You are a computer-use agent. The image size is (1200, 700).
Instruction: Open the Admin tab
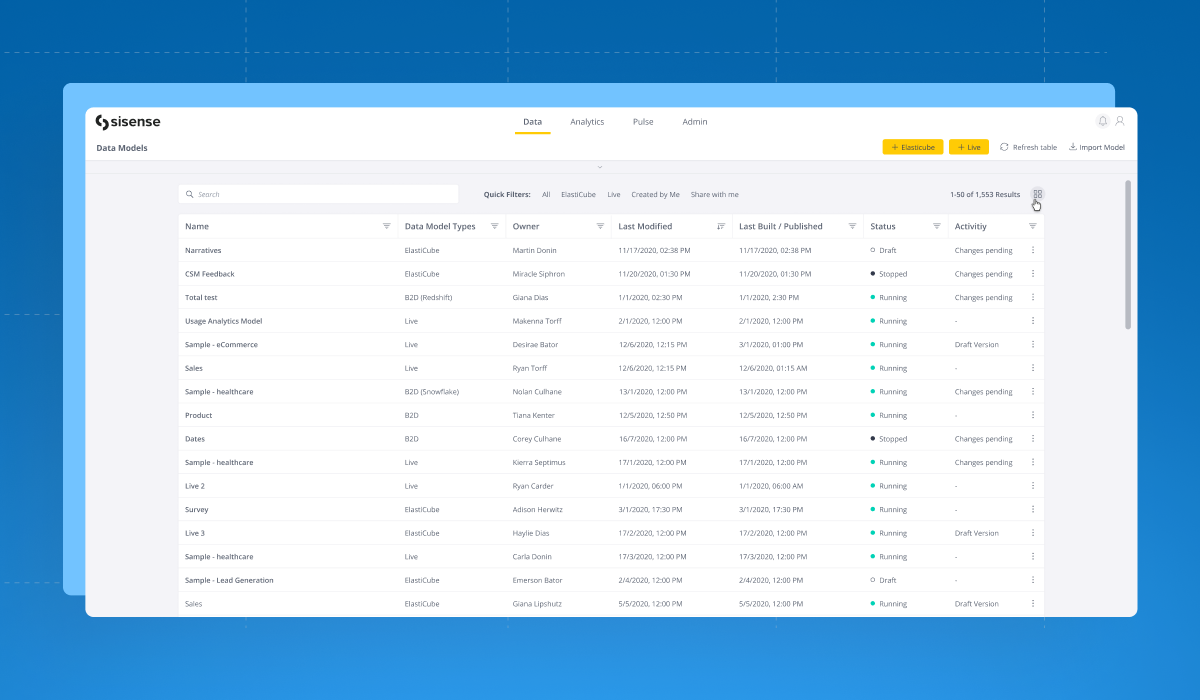click(x=694, y=121)
